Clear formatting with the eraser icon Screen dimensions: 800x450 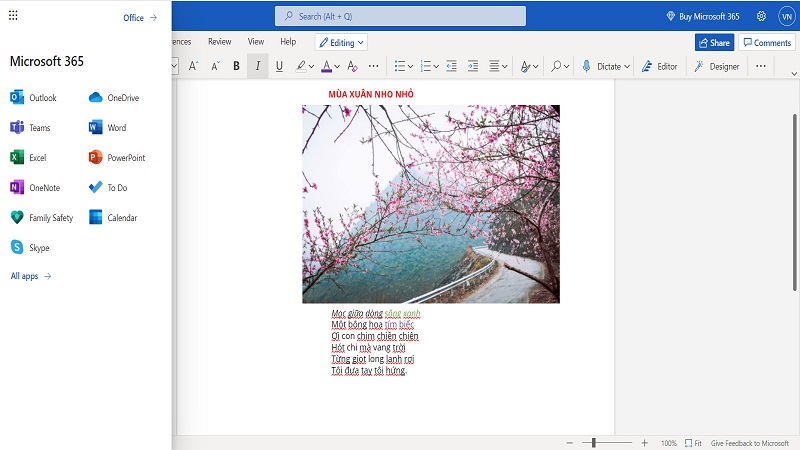coord(352,66)
